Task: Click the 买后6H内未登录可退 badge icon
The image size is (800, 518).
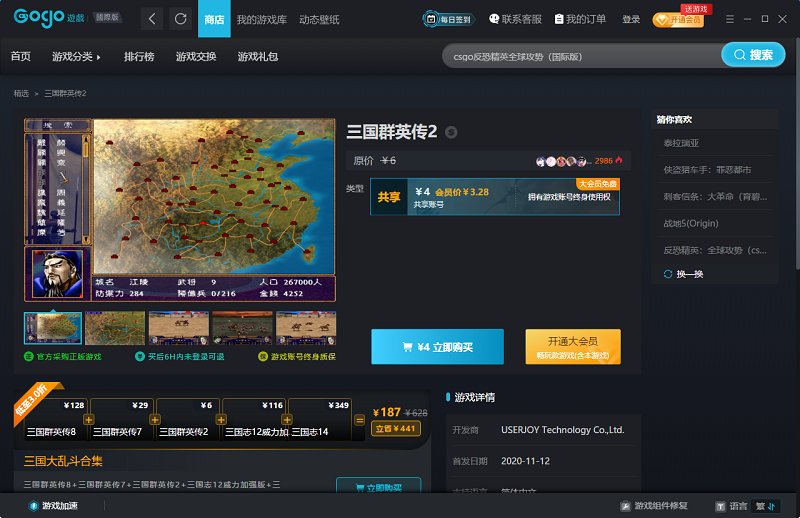Action: tap(140, 356)
